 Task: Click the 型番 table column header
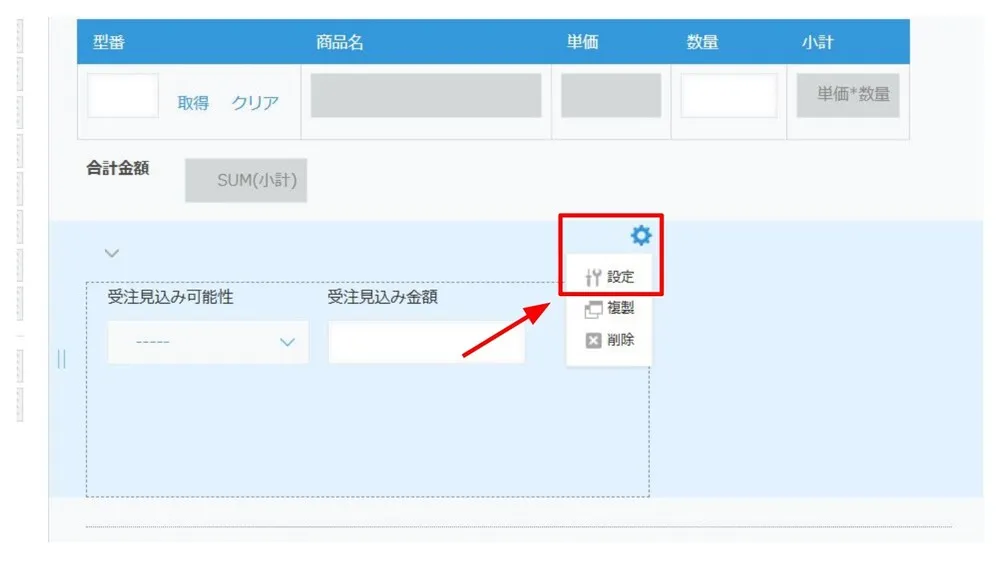pyautogui.click(x=108, y=43)
